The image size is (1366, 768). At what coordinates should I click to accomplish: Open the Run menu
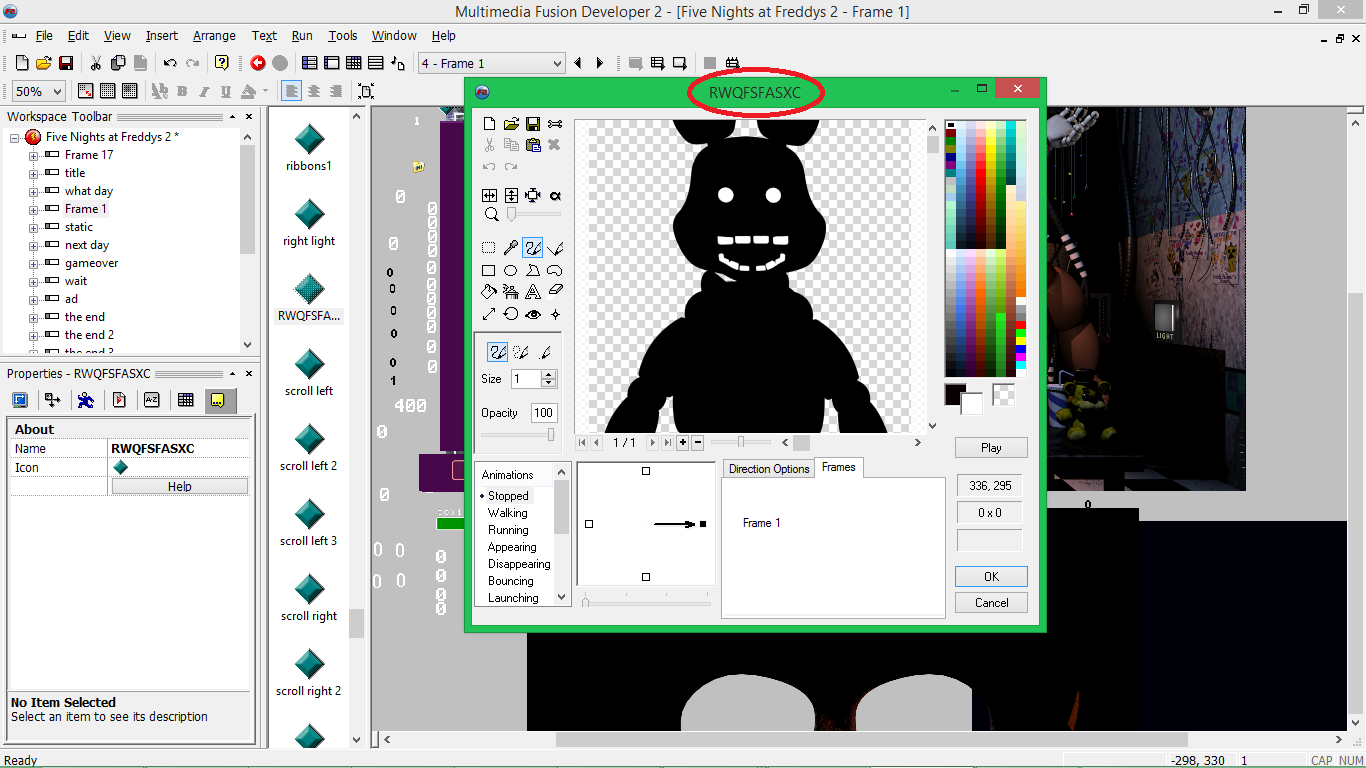point(302,35)
